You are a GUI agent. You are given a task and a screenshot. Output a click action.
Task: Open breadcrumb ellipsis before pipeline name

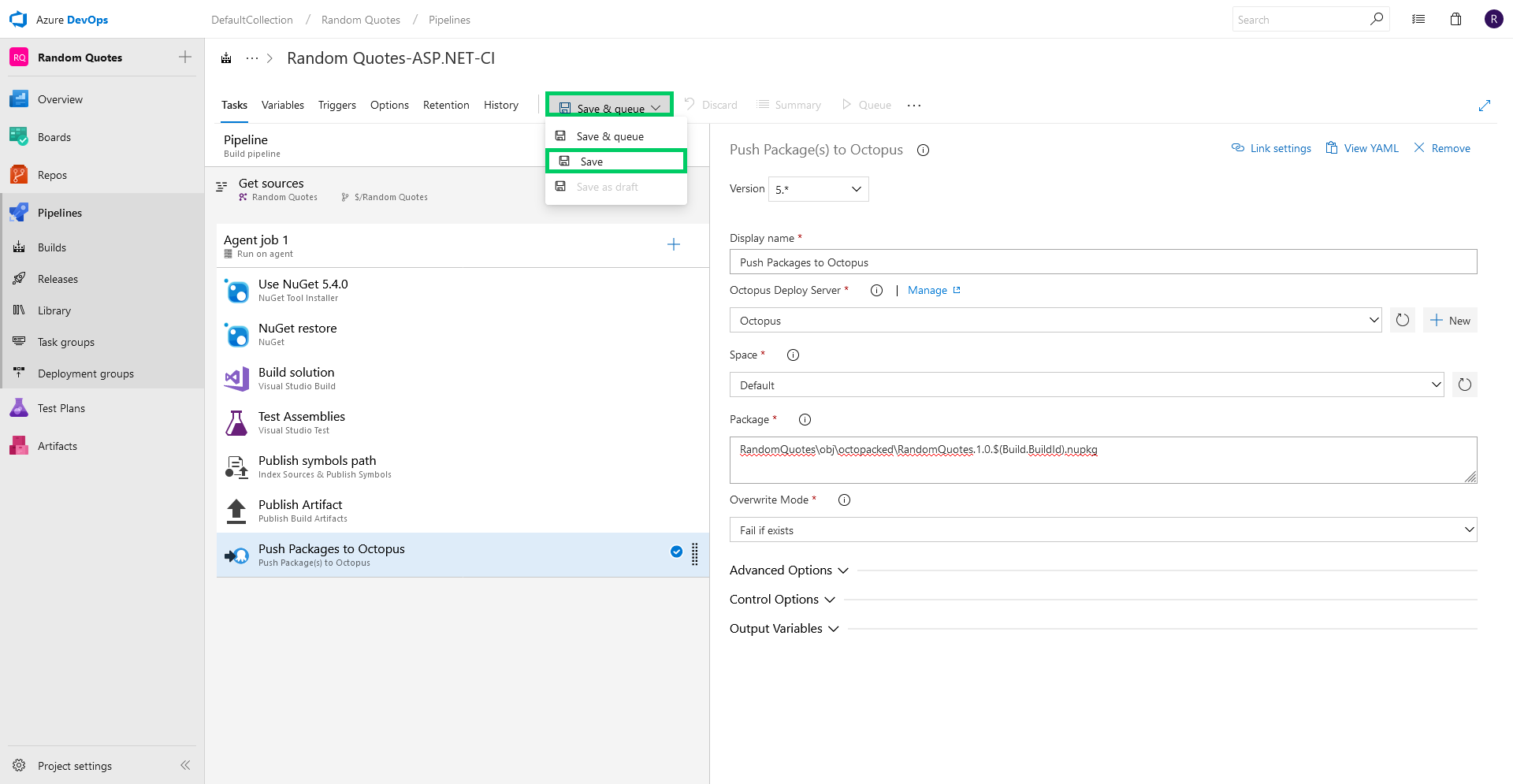pyautogui.click(x=252, y=58)
